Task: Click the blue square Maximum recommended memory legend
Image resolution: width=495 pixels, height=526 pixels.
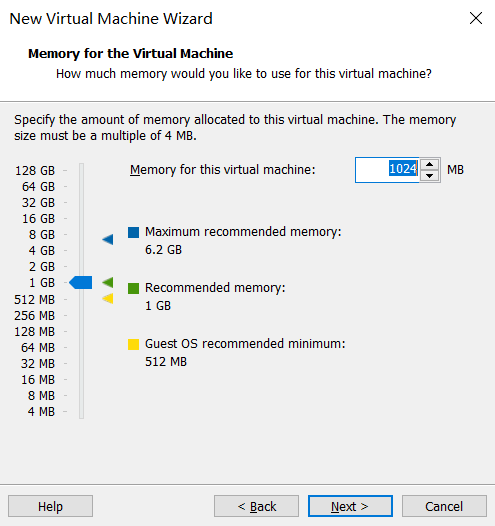Action: 133,232
